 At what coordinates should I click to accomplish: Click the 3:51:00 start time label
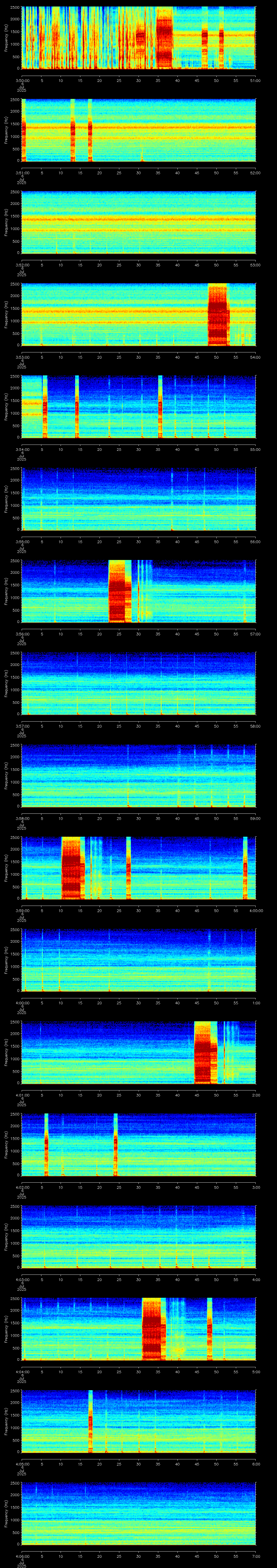pos(22,173)
